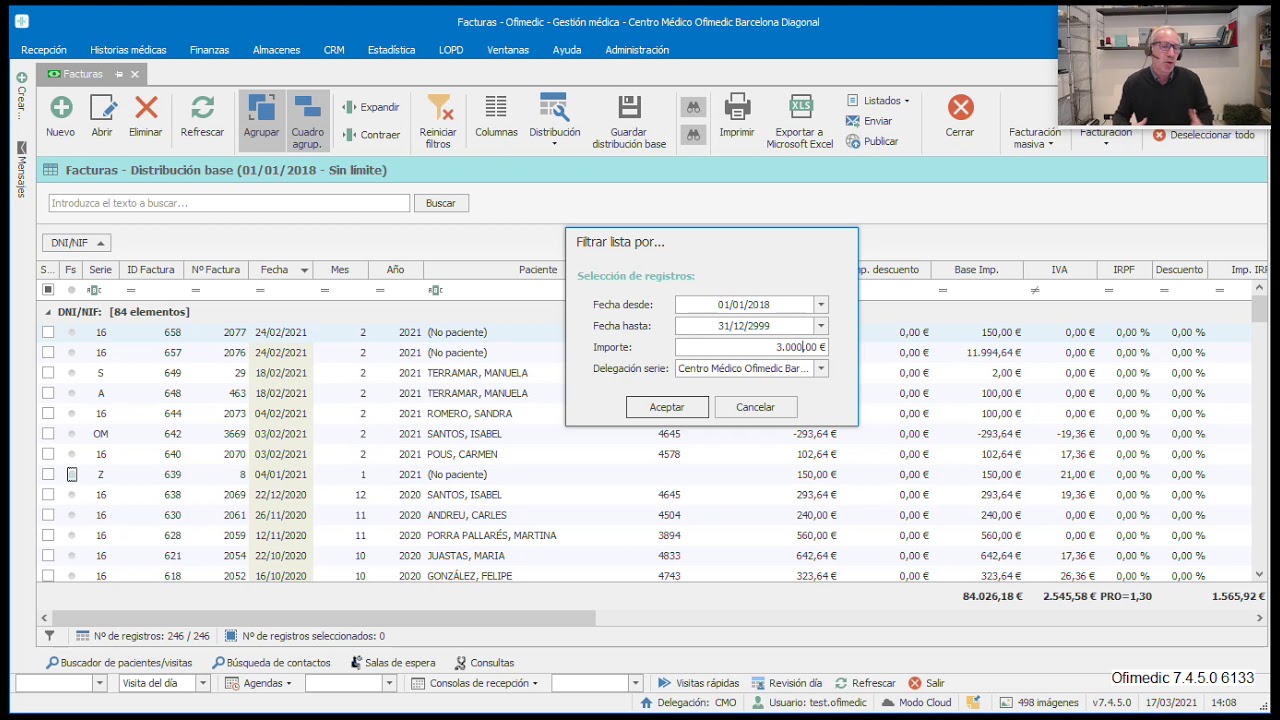
Task: Check the box for POUS, CARMEN row
Action: pos(48,454)
